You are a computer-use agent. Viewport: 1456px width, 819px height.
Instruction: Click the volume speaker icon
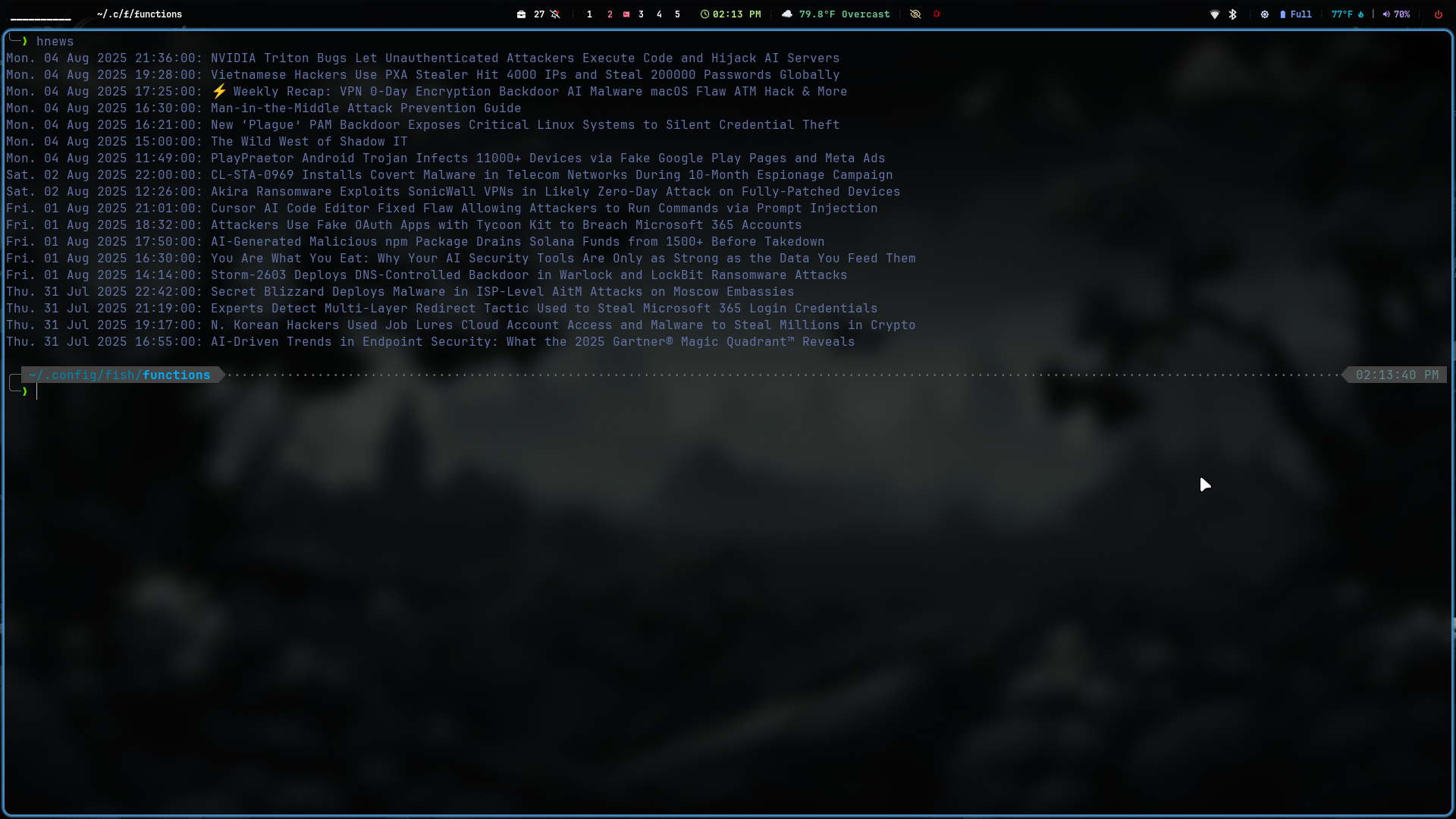[x=1387, y=14]
